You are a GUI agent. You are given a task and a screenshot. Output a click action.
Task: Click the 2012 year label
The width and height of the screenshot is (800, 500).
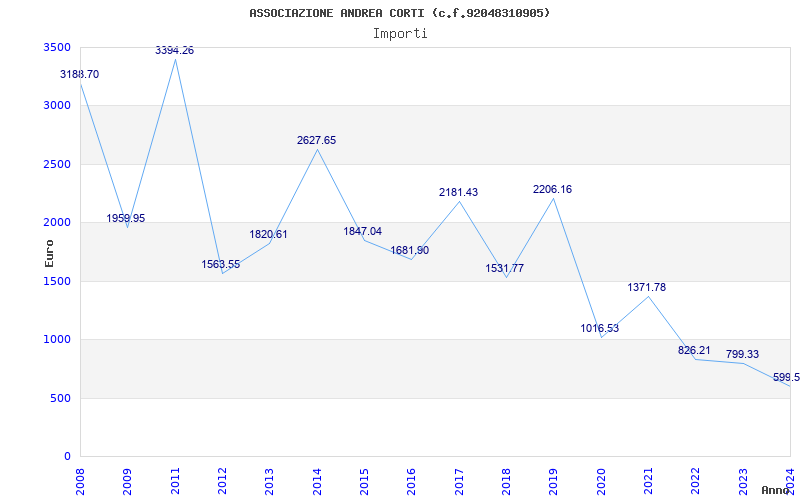click(x=222, y=481)
